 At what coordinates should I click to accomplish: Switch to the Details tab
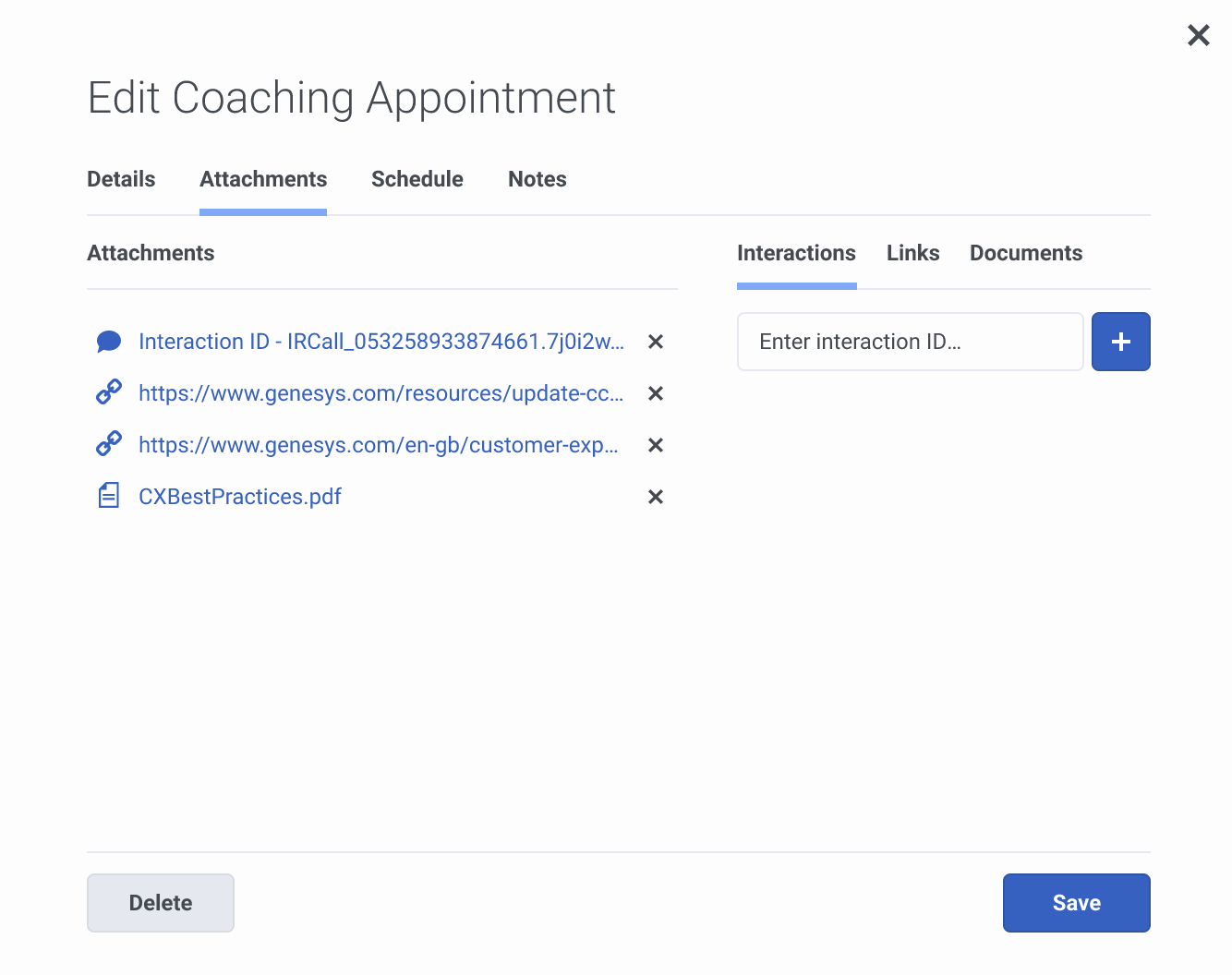121,179
